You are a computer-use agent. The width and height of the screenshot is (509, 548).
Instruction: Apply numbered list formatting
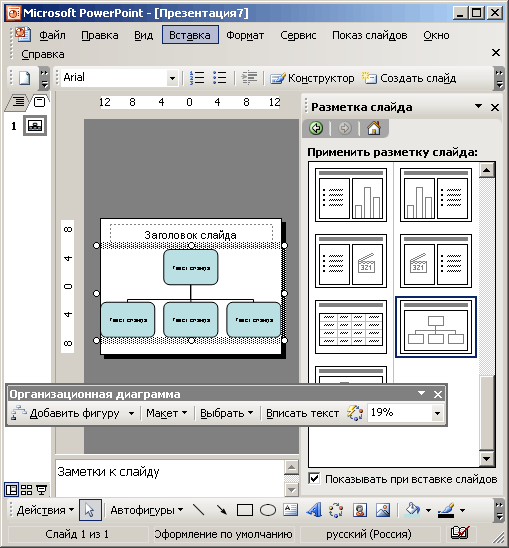tap(198, 78)
